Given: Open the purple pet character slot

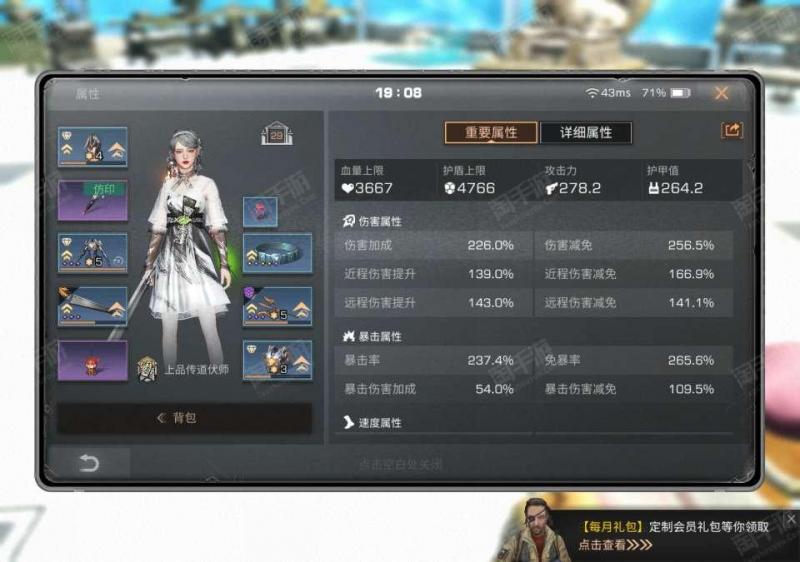Looking at the screenshot, I should [x=92, y=361].
